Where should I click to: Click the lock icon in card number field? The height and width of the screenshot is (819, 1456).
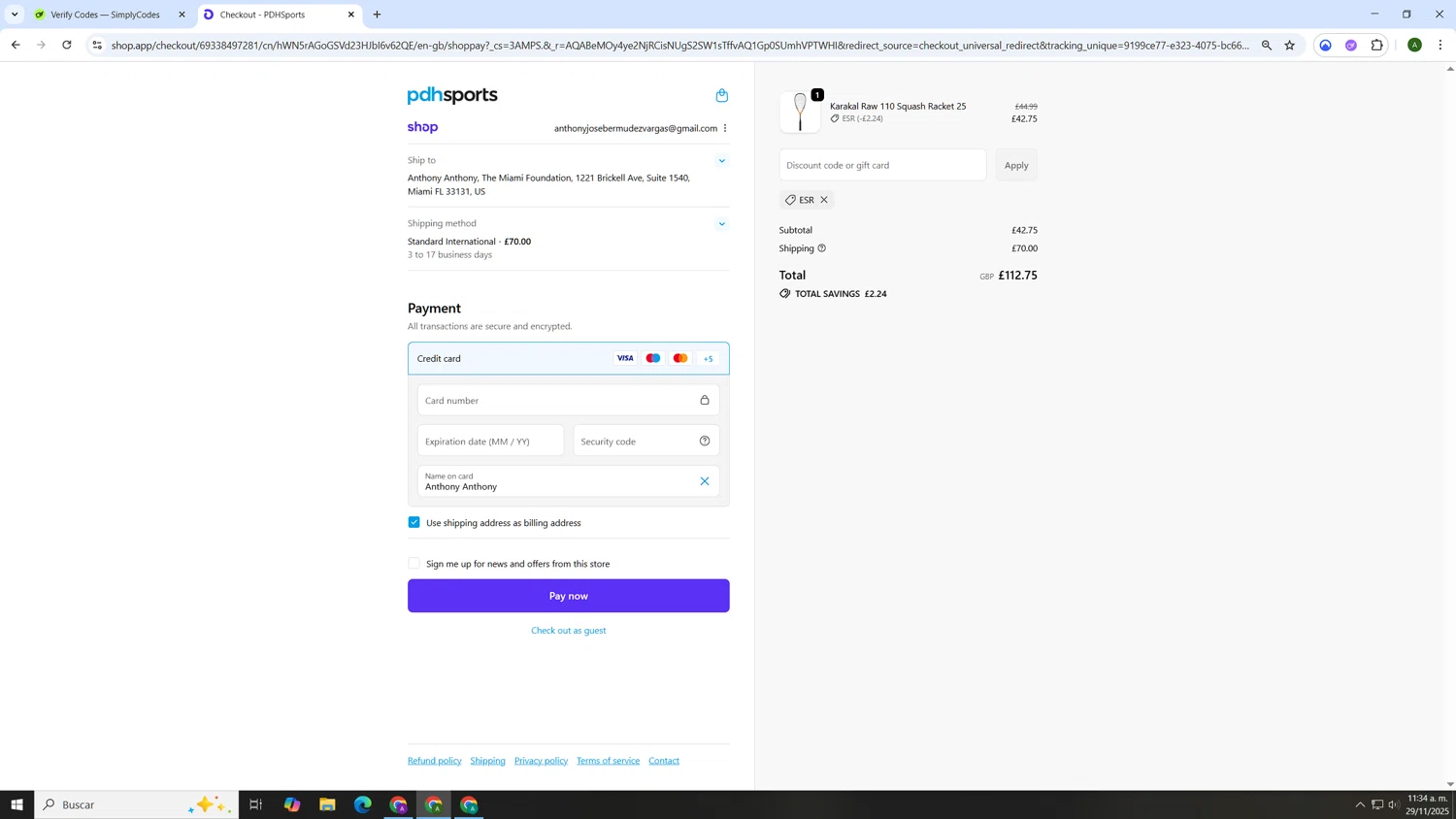(x=705, y=400)
